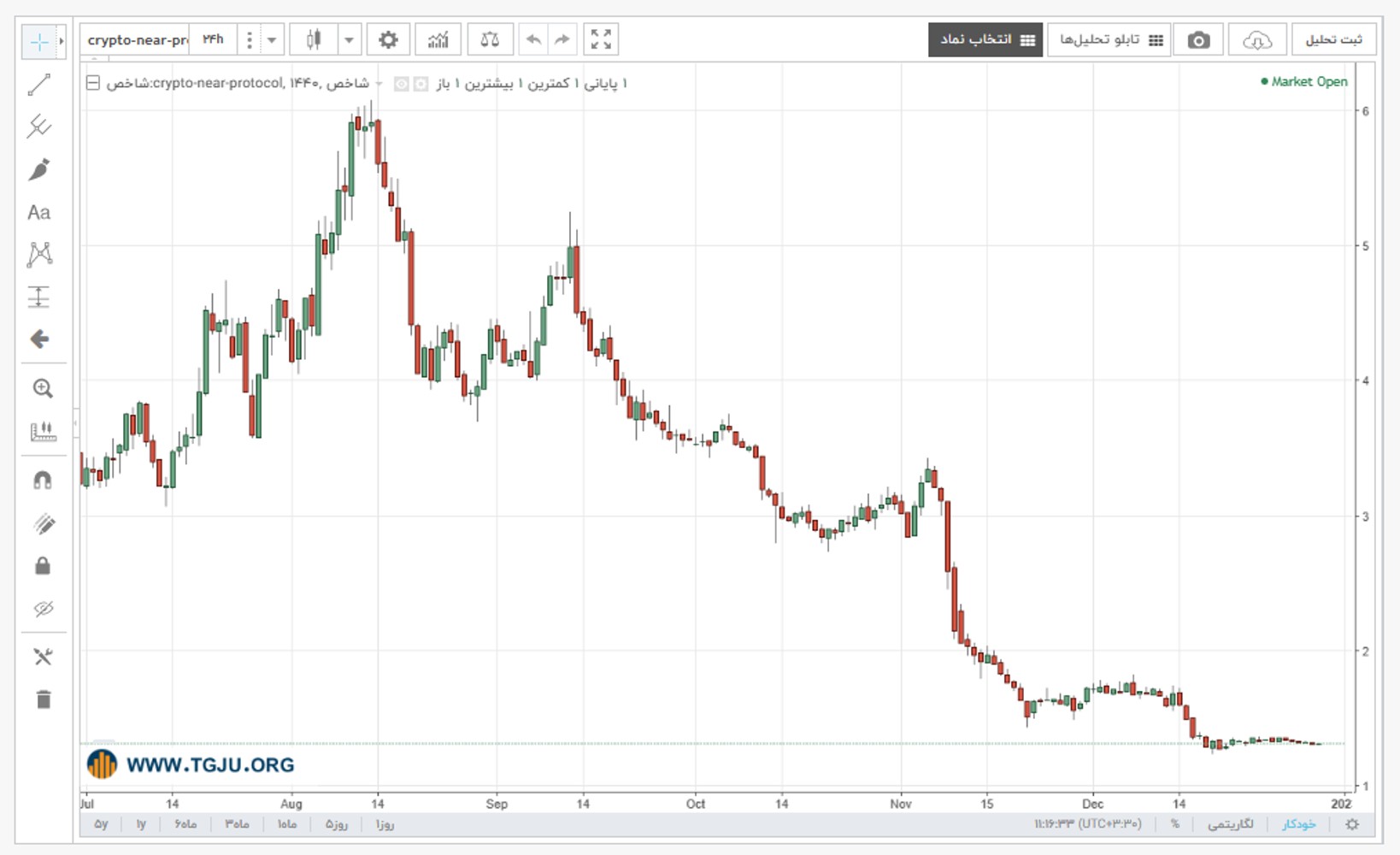Hide all drawings with eye icon
The width and height of the screenshot is (1400, 855).
(43, 609)
